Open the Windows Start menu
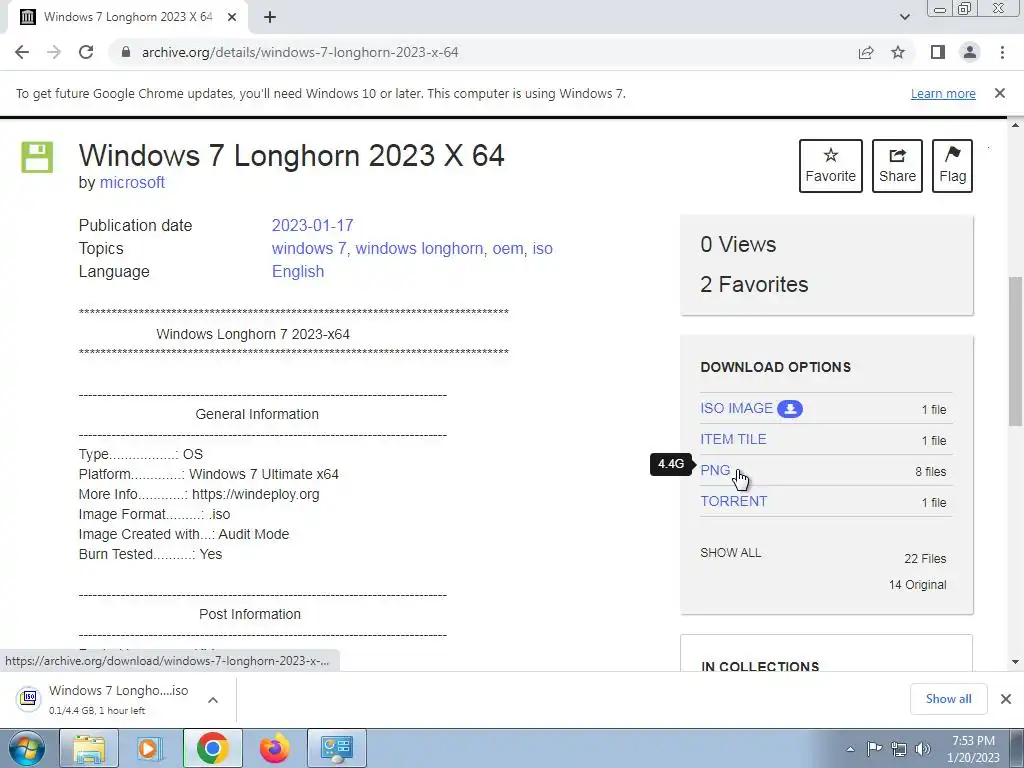The width and height of the screenshot is (1024, 768). click(x=27, y=748)
